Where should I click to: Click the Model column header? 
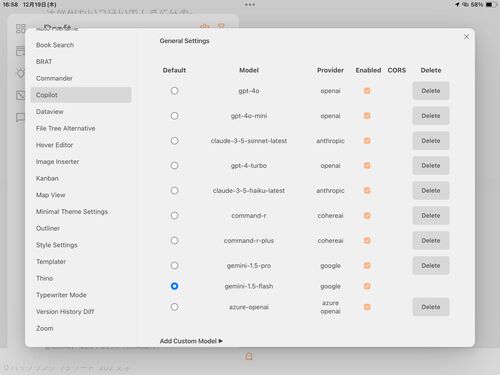pos(249,70)
